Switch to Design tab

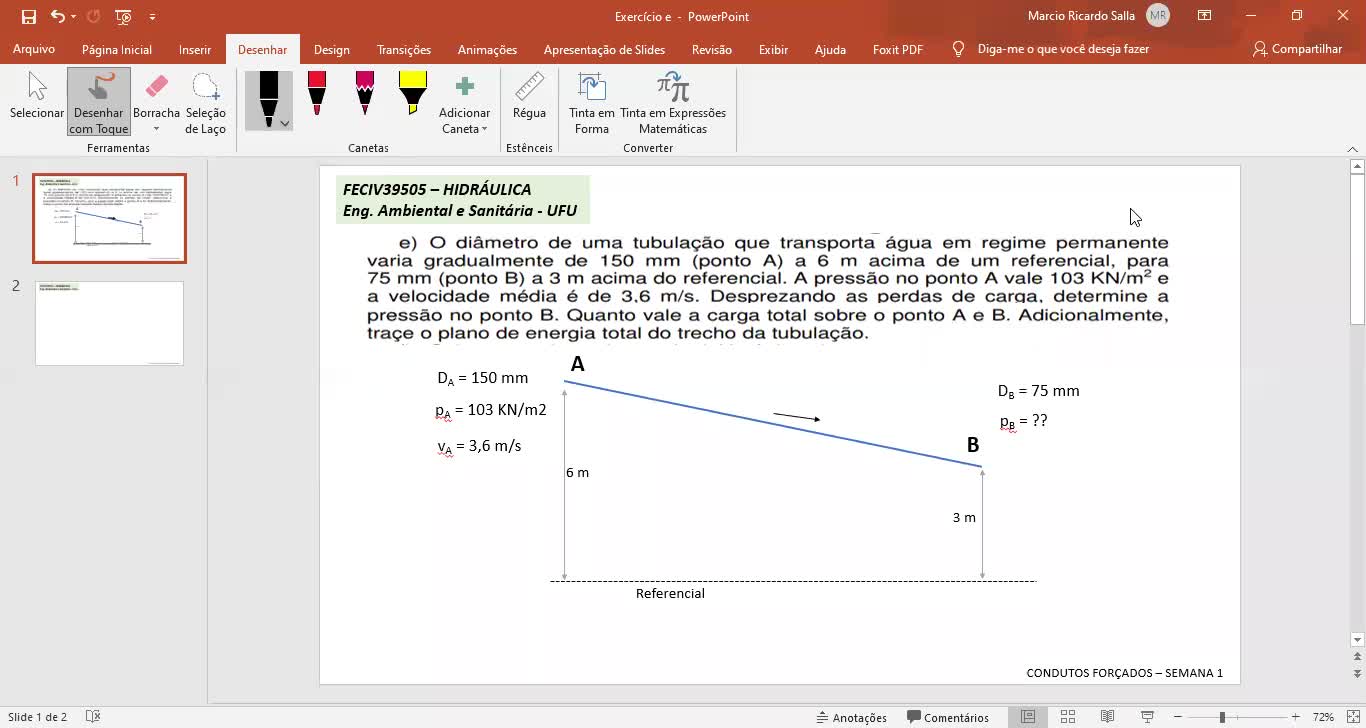click(332, 49)
